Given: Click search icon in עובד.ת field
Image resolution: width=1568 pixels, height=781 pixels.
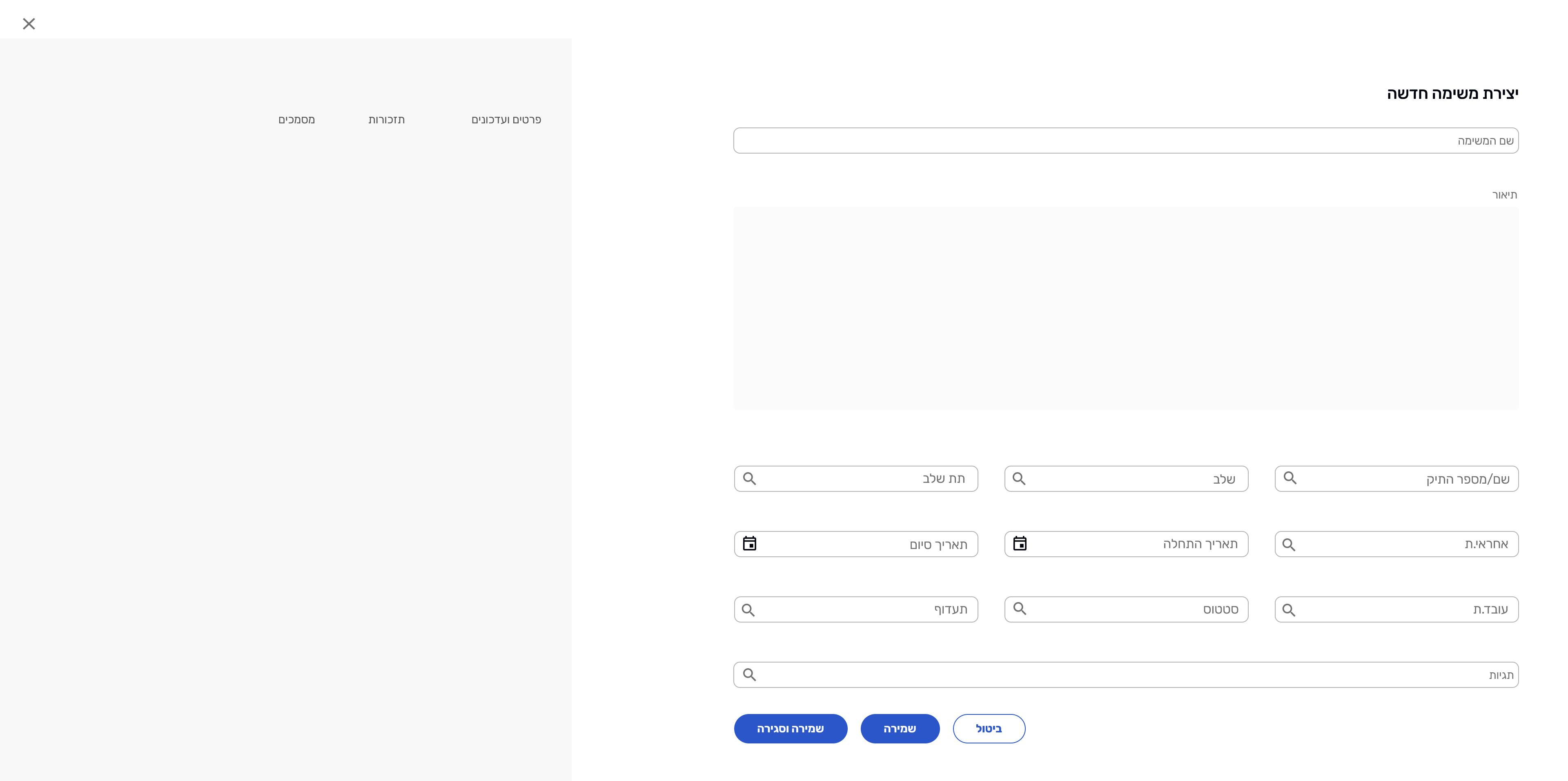Looking at the screenshot, I should pyautogui.click(x=1289, y=610).
